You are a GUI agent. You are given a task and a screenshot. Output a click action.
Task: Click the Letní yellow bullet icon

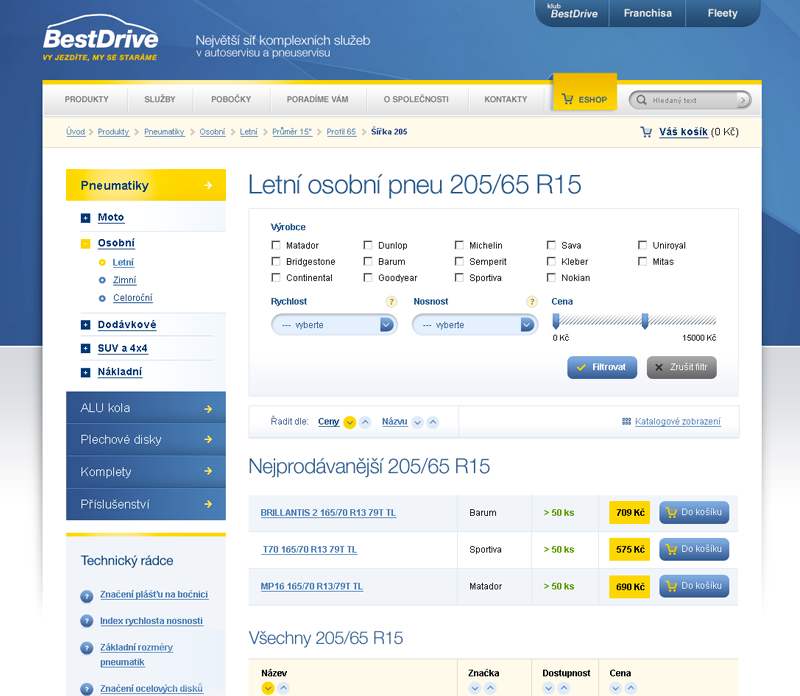[x=102, y=262]
